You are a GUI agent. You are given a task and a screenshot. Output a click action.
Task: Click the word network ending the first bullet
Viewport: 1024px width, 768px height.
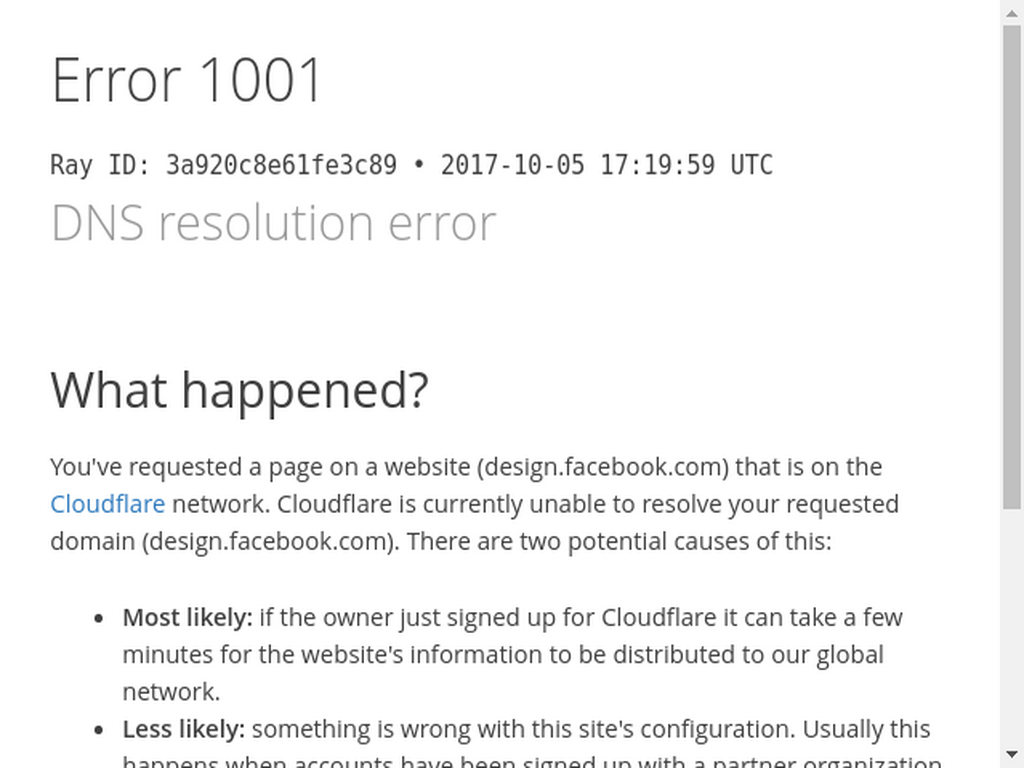tap(171, 692)
